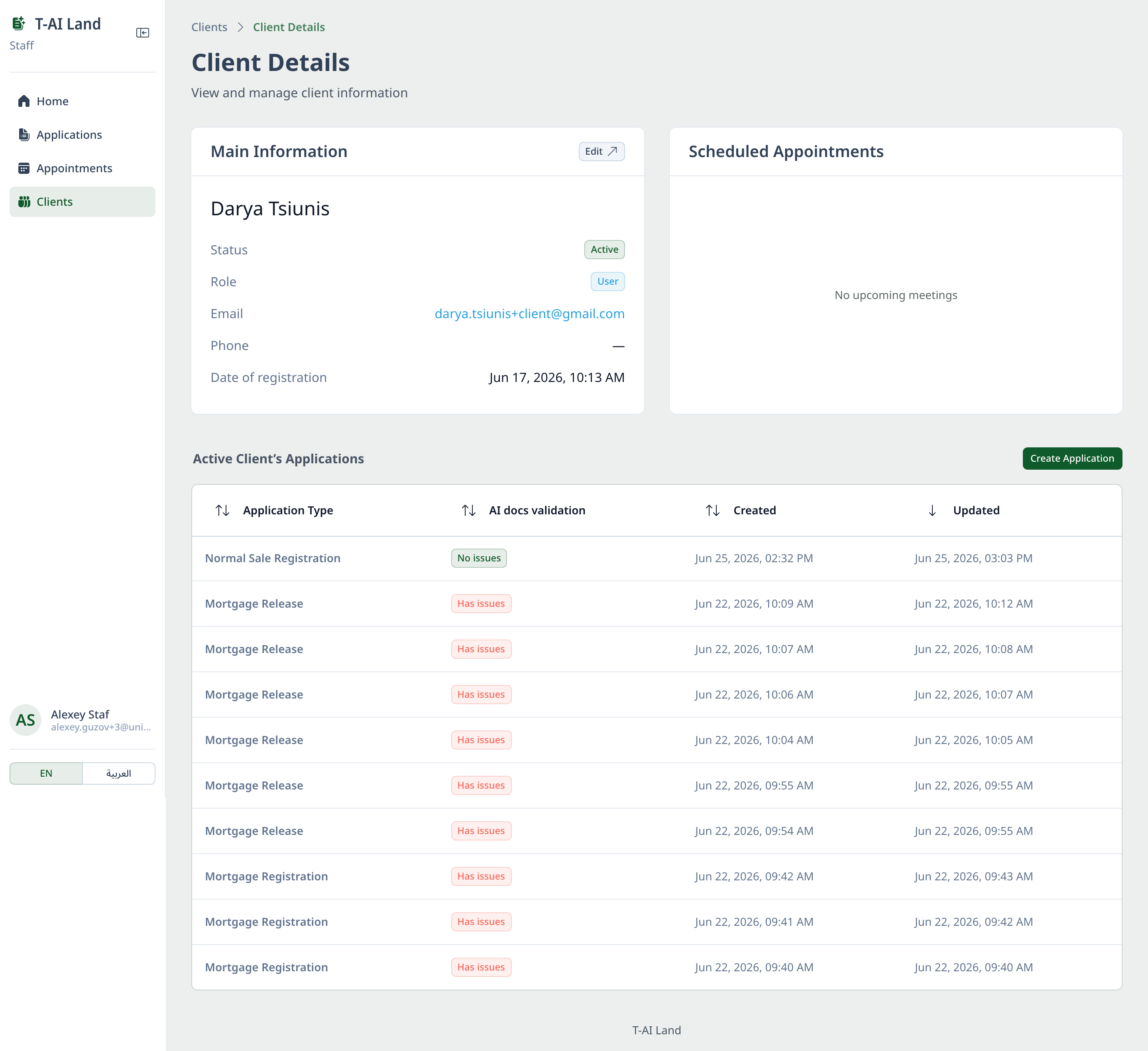Click the Appointments calendar icon
1148x1051 pixels.
tap(24, 169)
